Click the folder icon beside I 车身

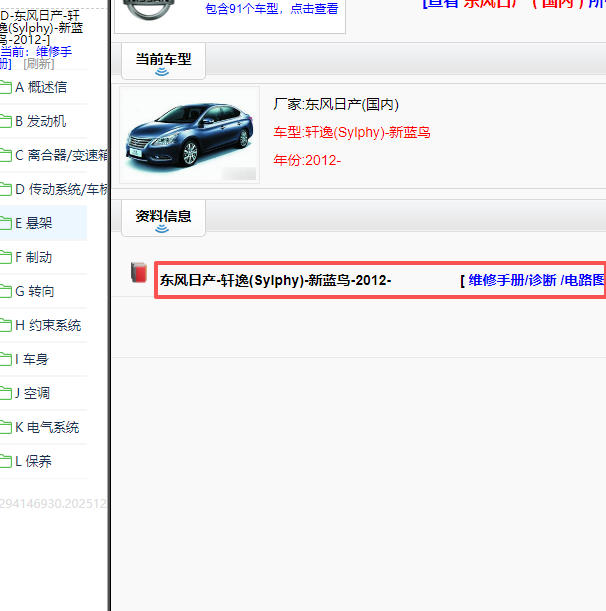point(5,359)
